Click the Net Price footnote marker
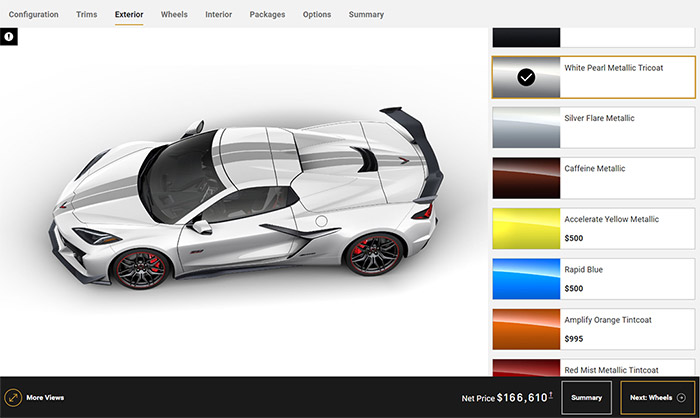 coord(551,394)
